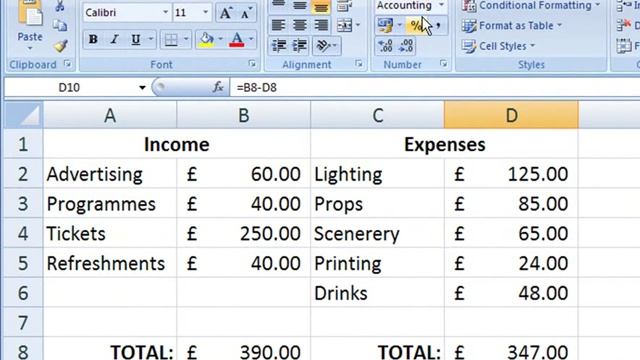The width and height of the screenshot is (640, 360).
Task: Select the Tickets amount 250.00 cell
Action: point(244,233)
